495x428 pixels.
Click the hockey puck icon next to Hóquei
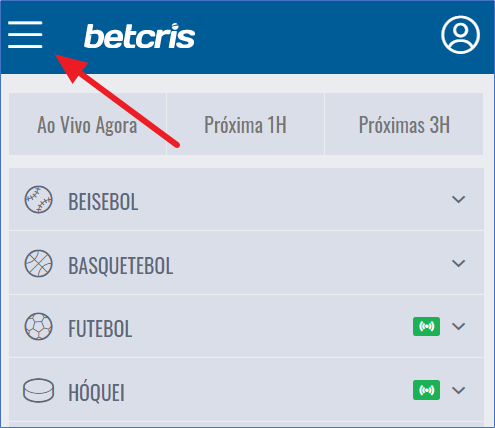pos(38,390)
